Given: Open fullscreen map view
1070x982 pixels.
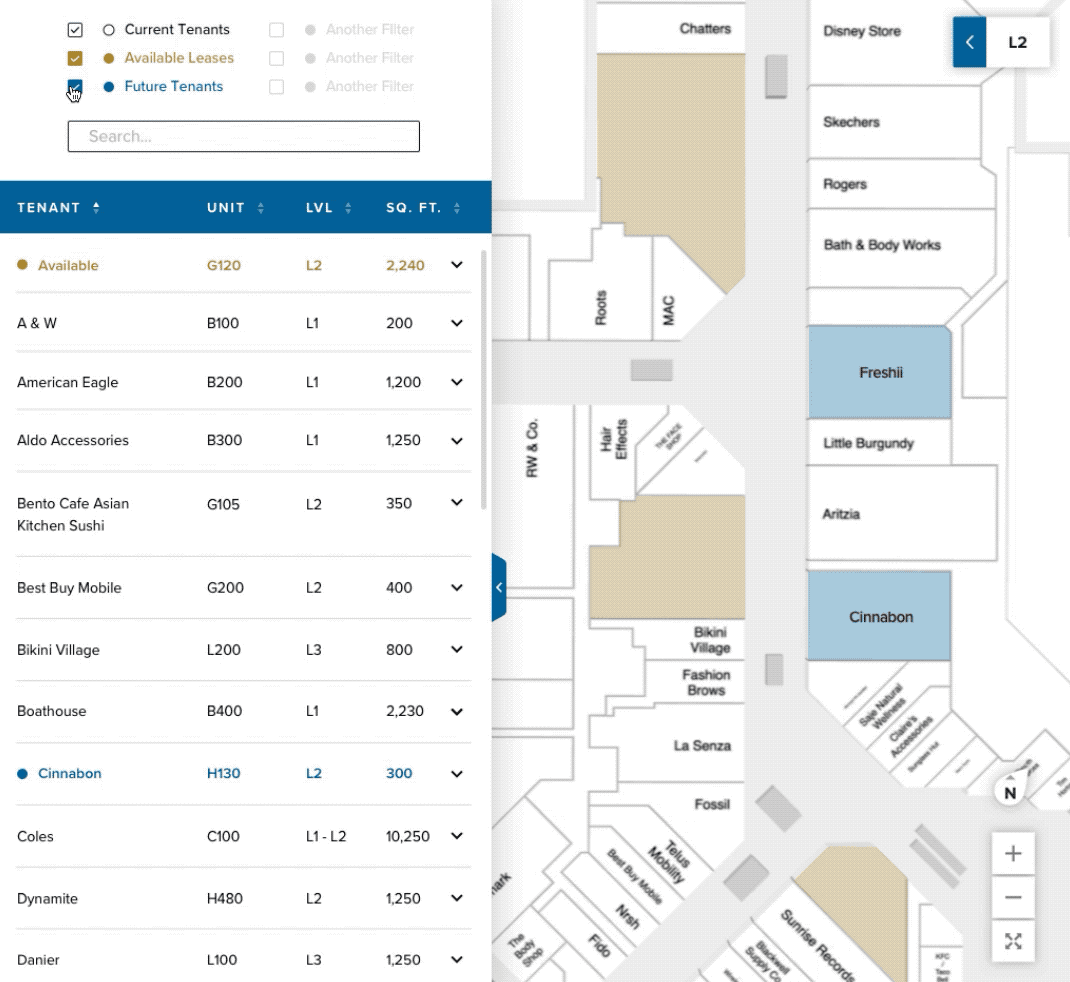Looking at the screenshot, I should click(x=1013, y=942).
